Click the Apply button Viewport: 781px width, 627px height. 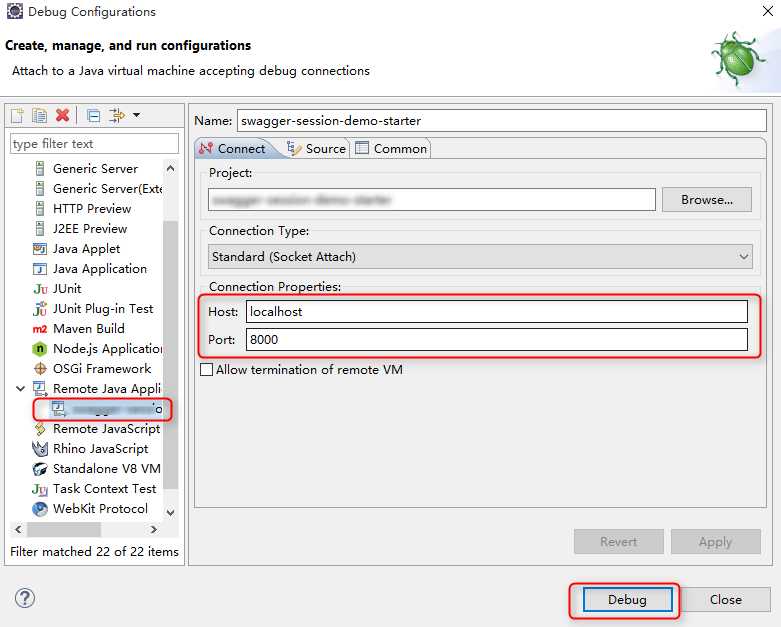pos(716,542)
